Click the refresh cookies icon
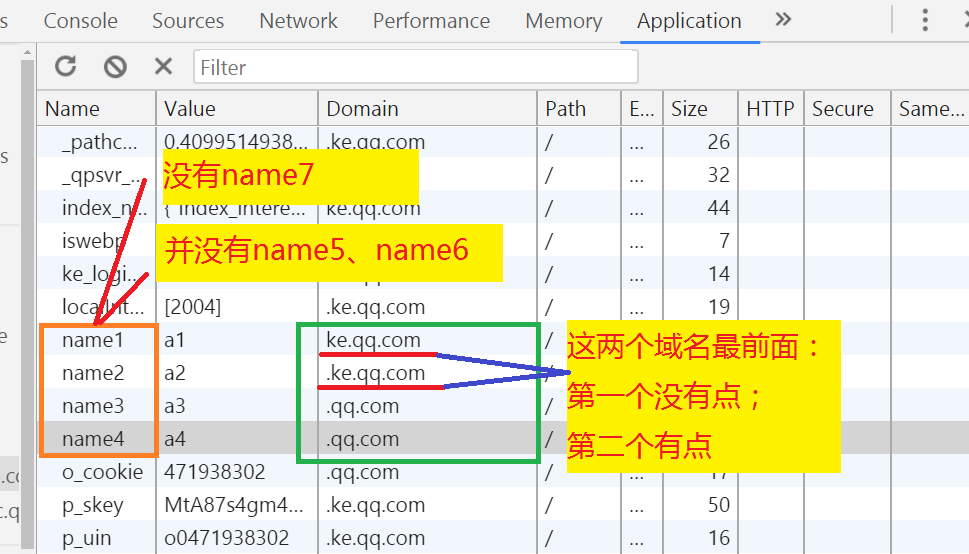The height and width of the screenshot is (554, 969). click(66, 67)
